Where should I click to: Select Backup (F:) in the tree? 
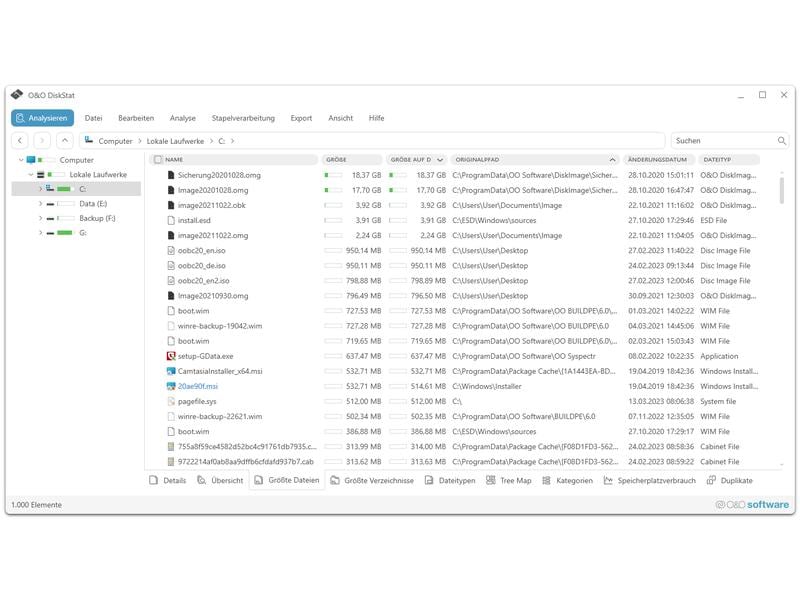[97, 218]
